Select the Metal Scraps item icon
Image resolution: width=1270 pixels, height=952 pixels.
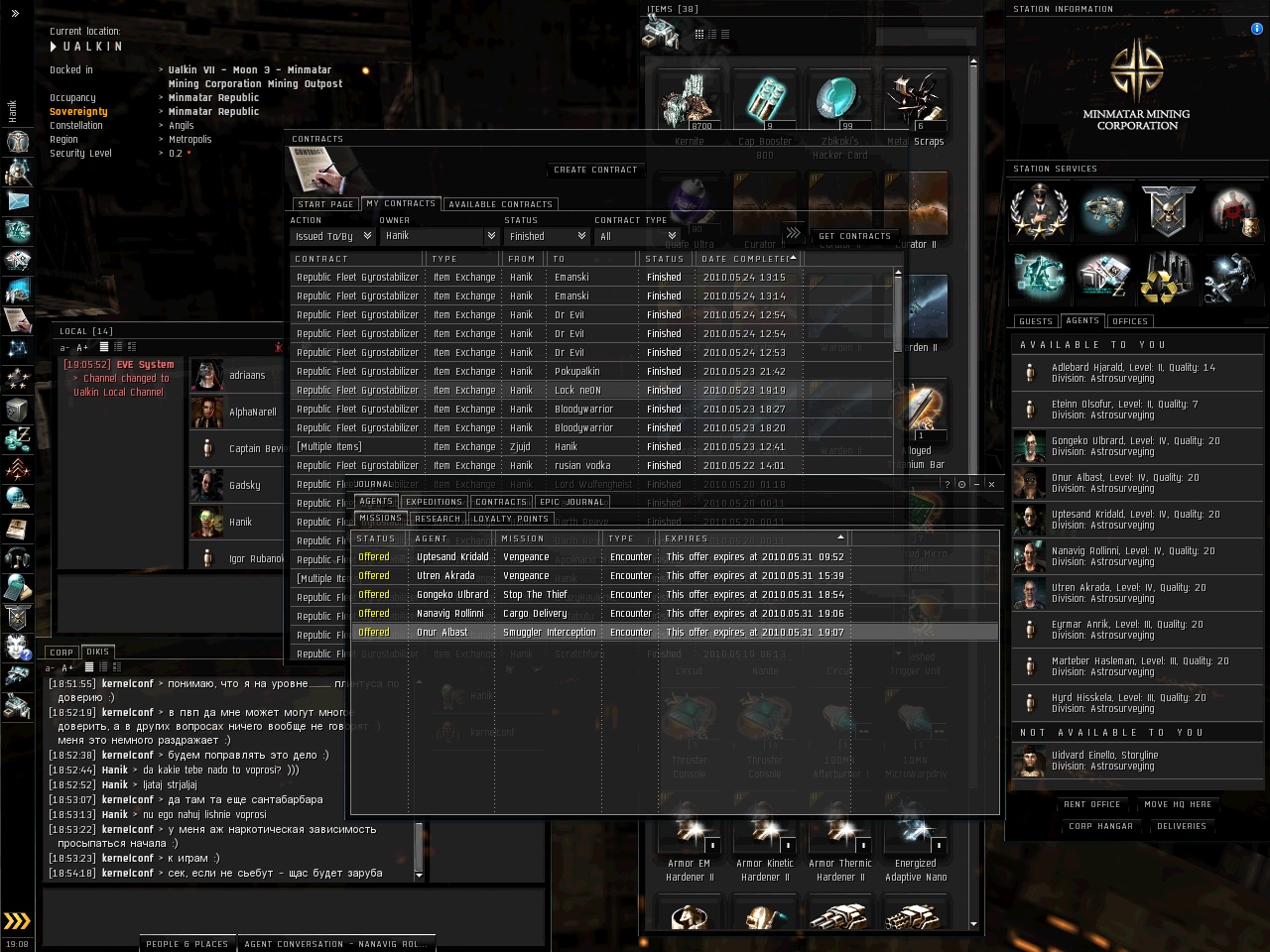pos(916,101)
